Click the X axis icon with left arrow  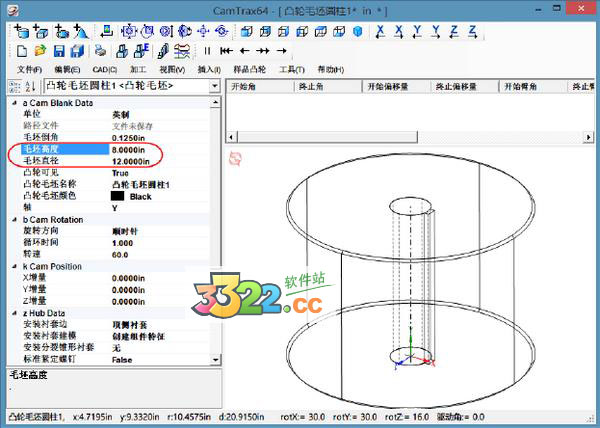(380, 31)
